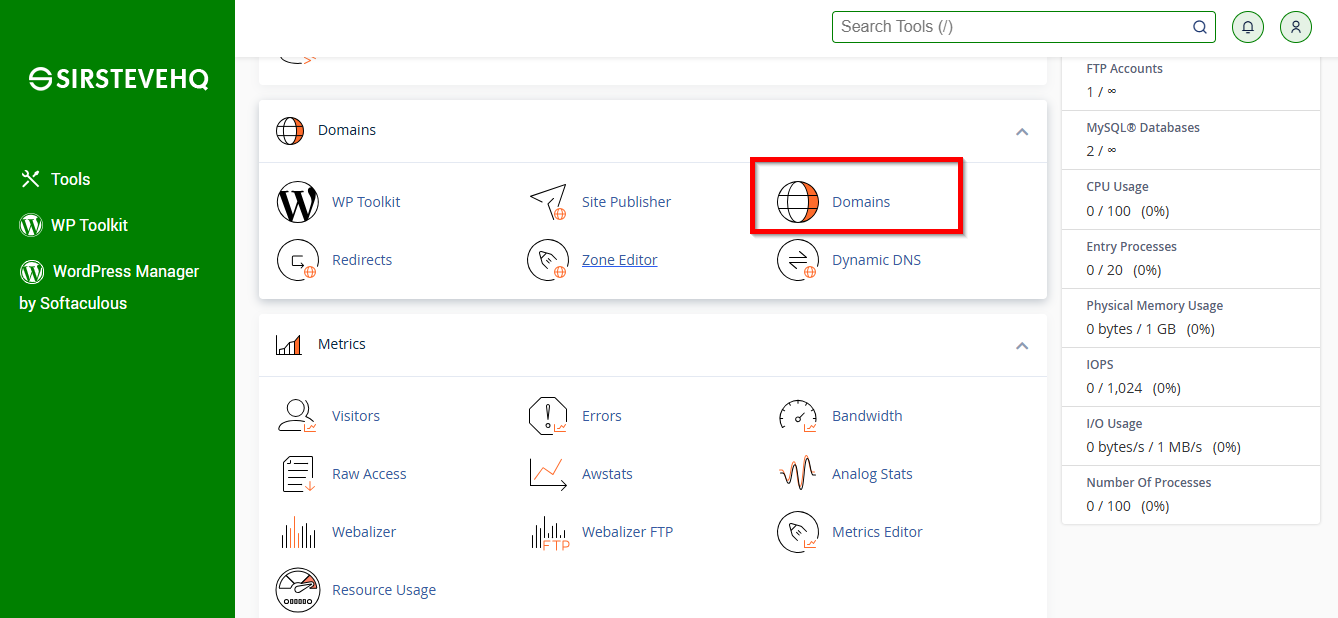Open the Domains globe icon
Screen dimensions: 1338x618
tap(798, 202)
